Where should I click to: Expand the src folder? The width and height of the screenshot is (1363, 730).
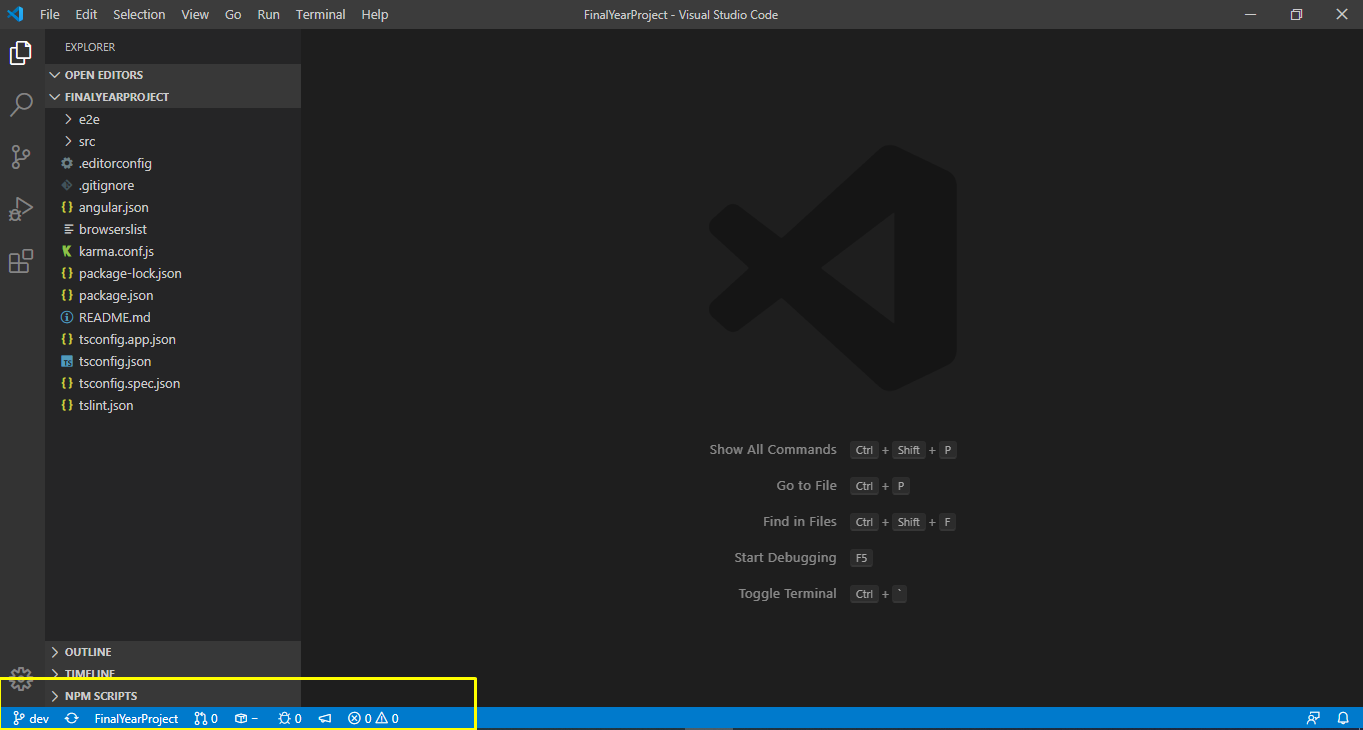173,141
